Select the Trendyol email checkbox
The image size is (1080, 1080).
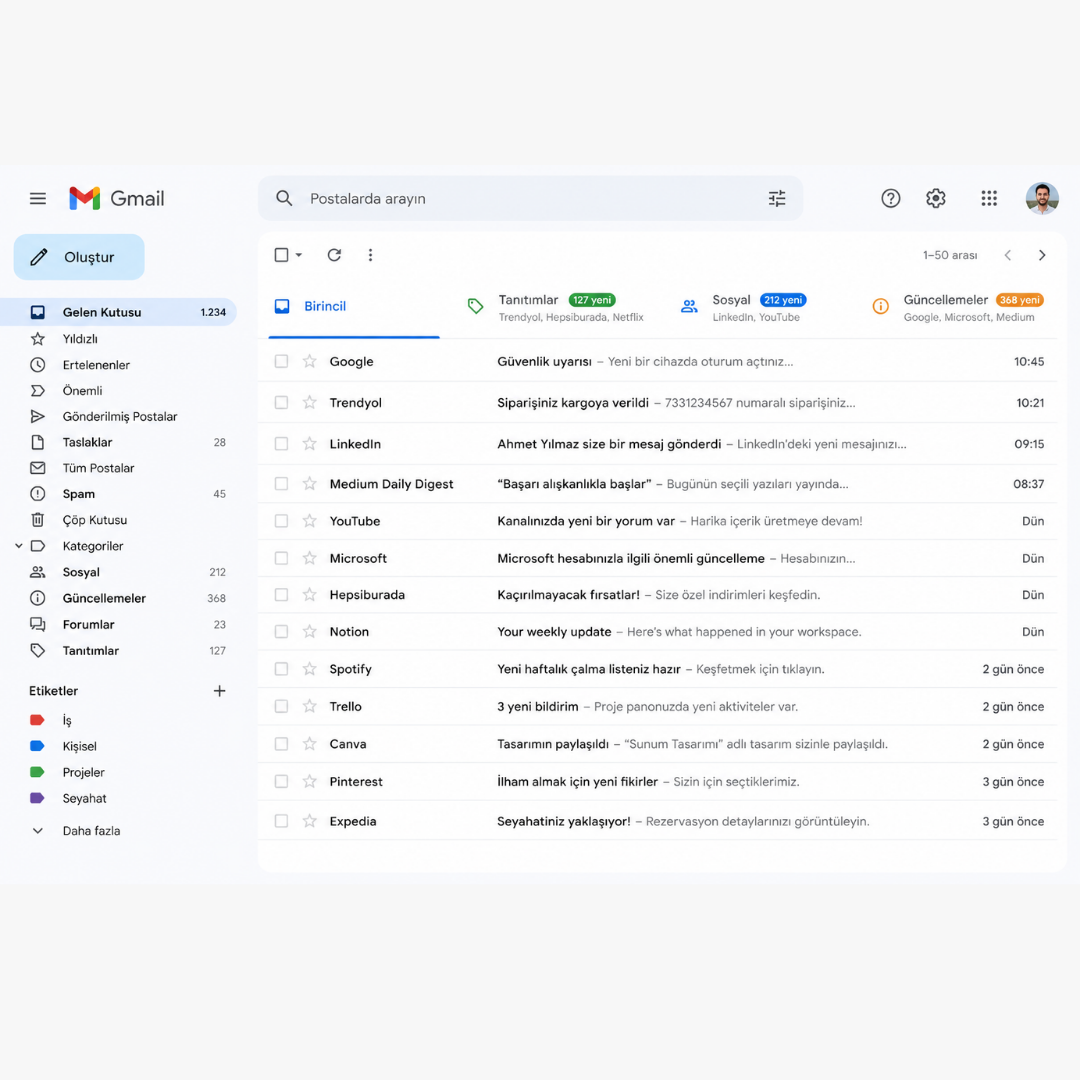281,402
